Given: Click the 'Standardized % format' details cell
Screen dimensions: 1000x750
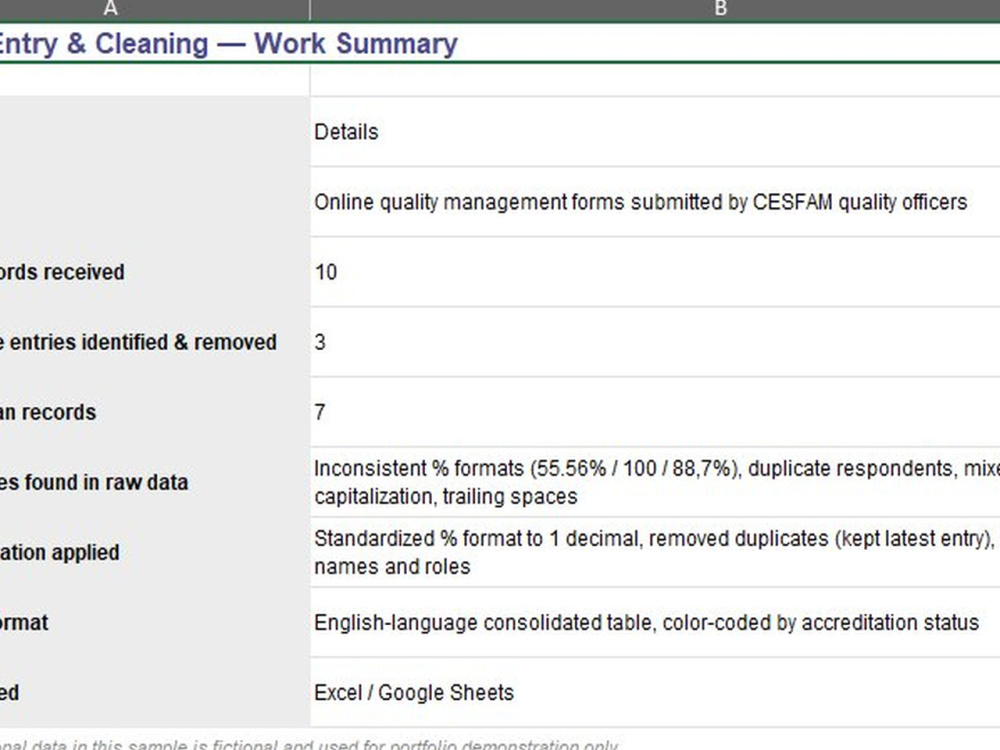Looking at the screenshot, I should [655, 553].
